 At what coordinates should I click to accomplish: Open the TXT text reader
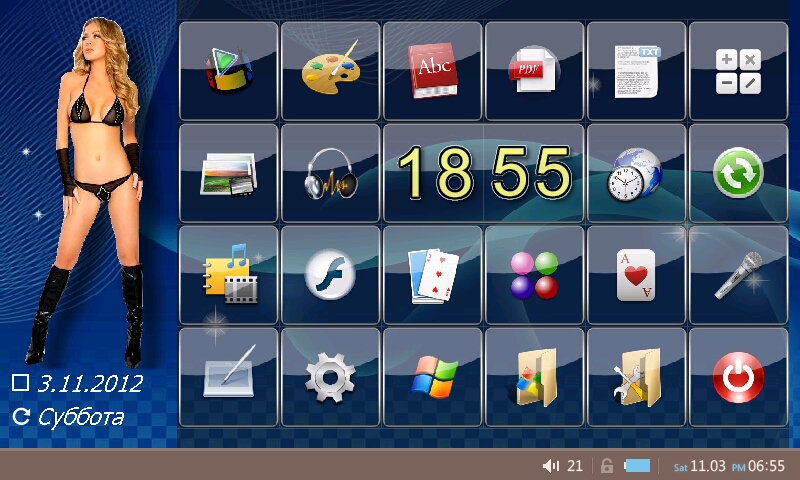(637, 71)
